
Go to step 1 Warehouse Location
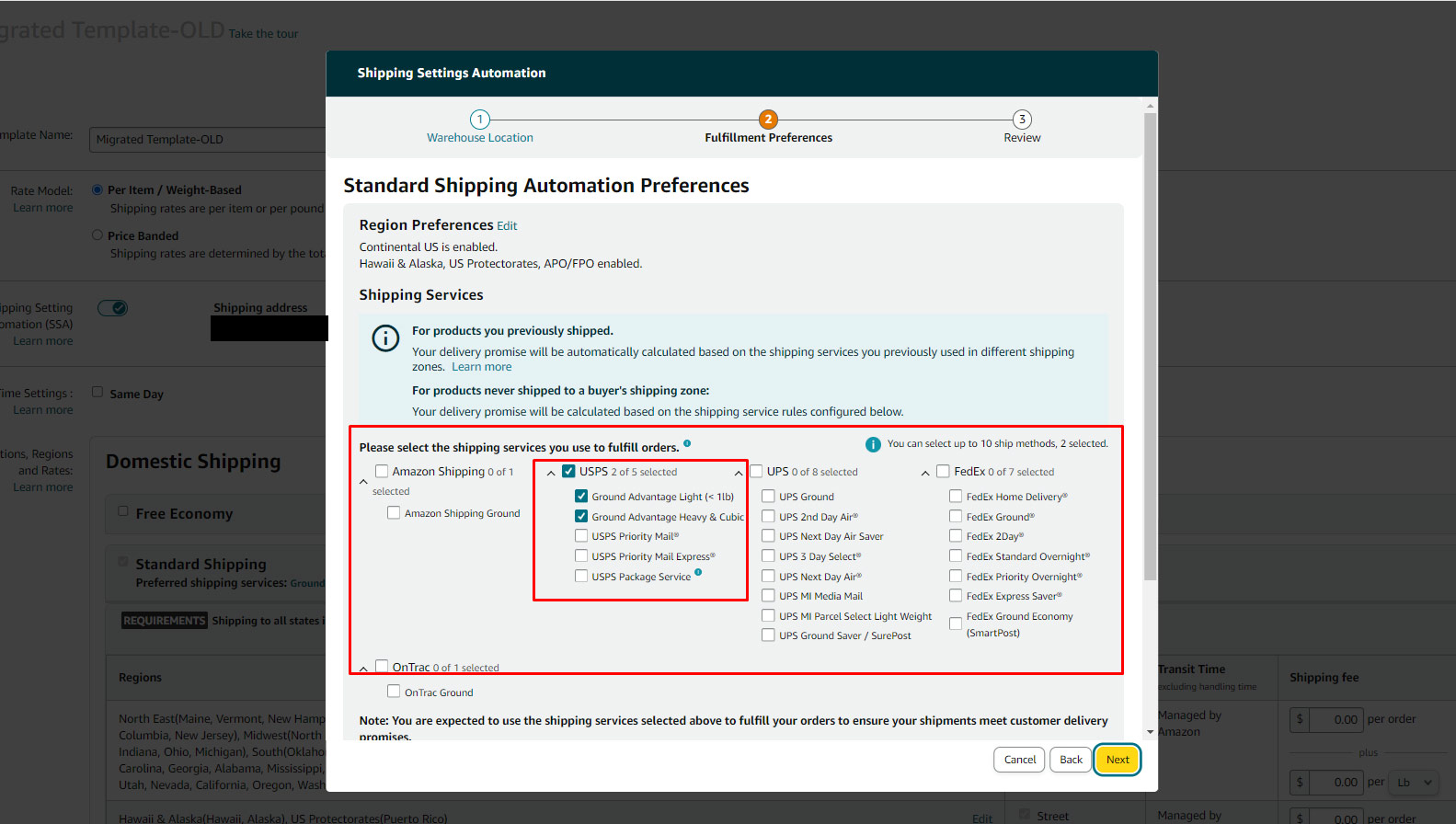[x=479, y=128]
